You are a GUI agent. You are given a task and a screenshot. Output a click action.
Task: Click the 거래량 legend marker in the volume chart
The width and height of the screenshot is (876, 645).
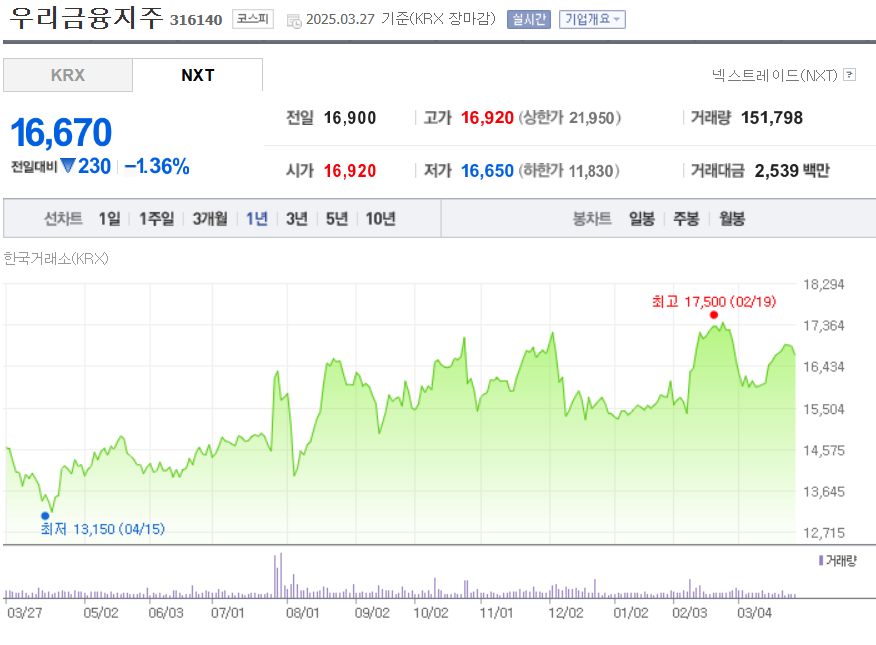pos(821,560)
